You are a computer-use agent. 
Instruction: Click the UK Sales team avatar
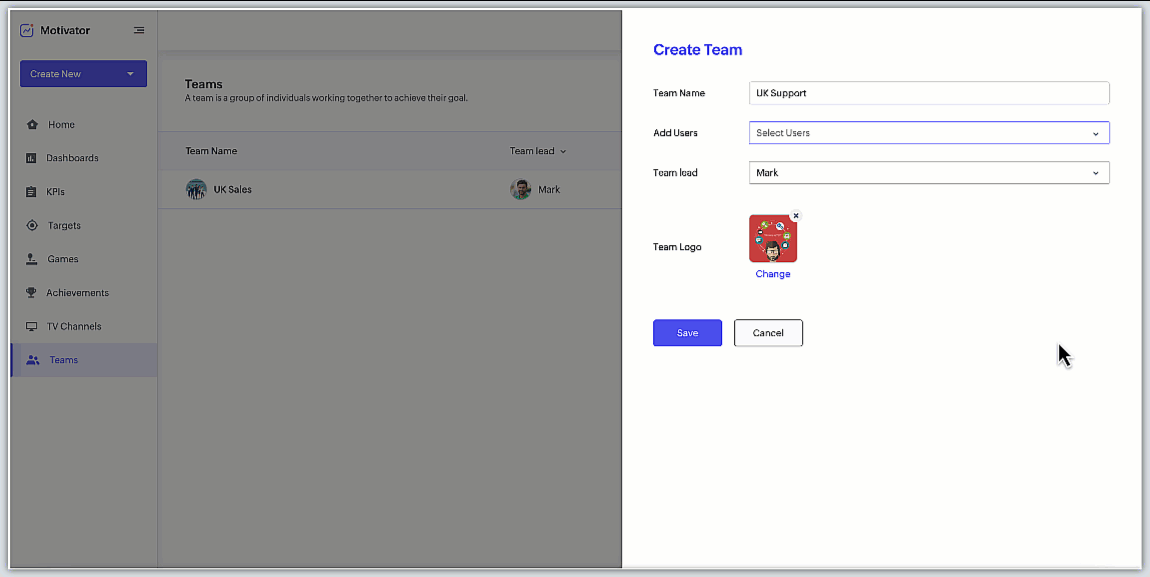(x=196, y=189)
